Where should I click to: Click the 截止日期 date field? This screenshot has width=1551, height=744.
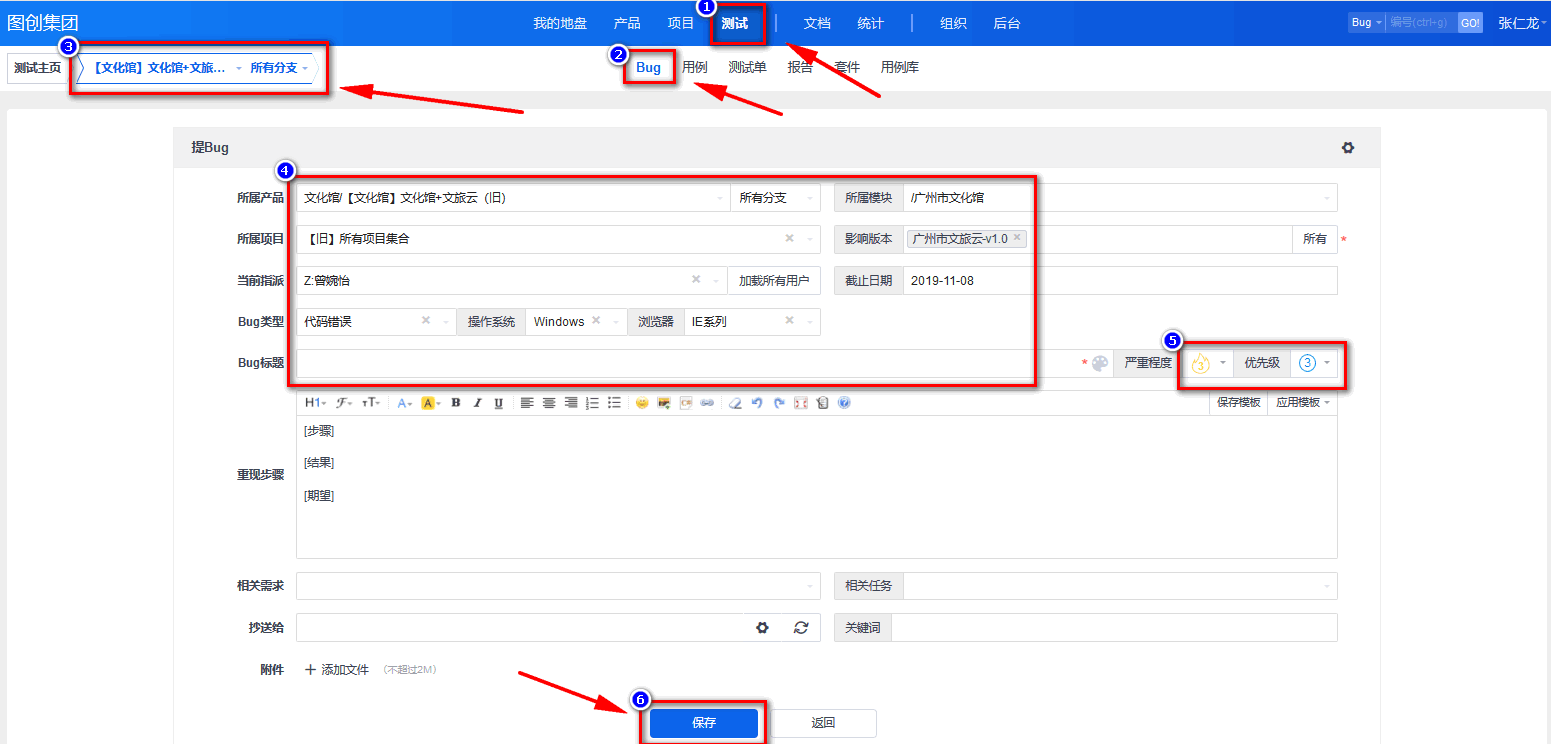pyautogui.click(x=1120, y=281)
